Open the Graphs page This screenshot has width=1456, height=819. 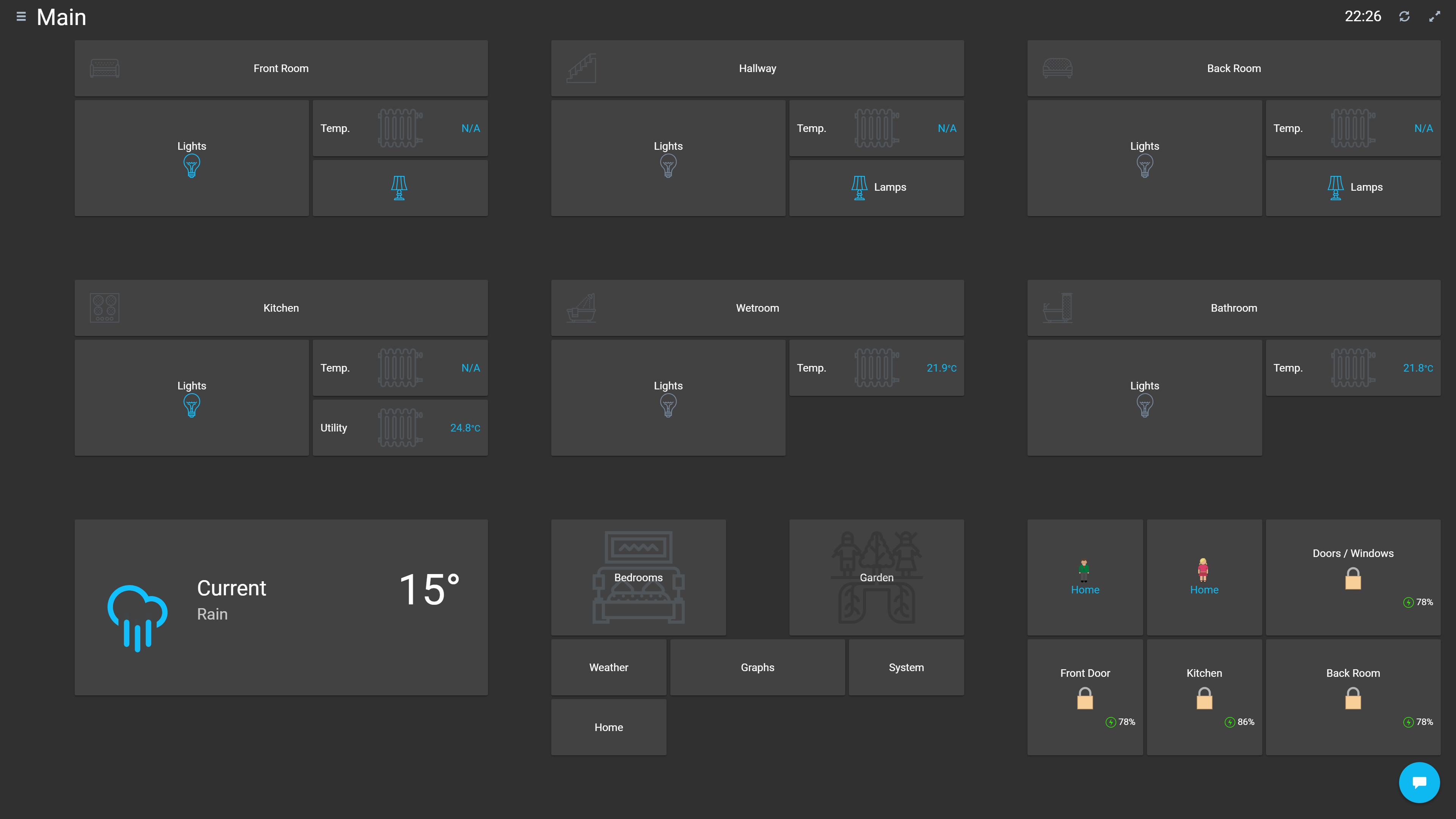[x=758, y=667]
